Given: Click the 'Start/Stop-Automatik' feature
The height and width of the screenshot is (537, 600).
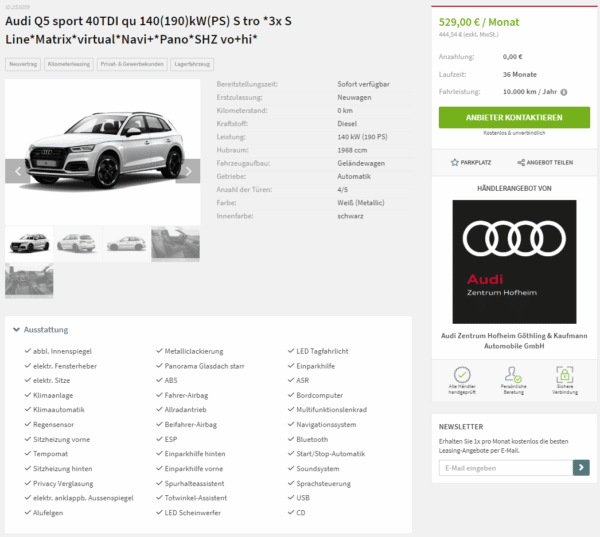Looking at the screenshot, I should point(330,454).
